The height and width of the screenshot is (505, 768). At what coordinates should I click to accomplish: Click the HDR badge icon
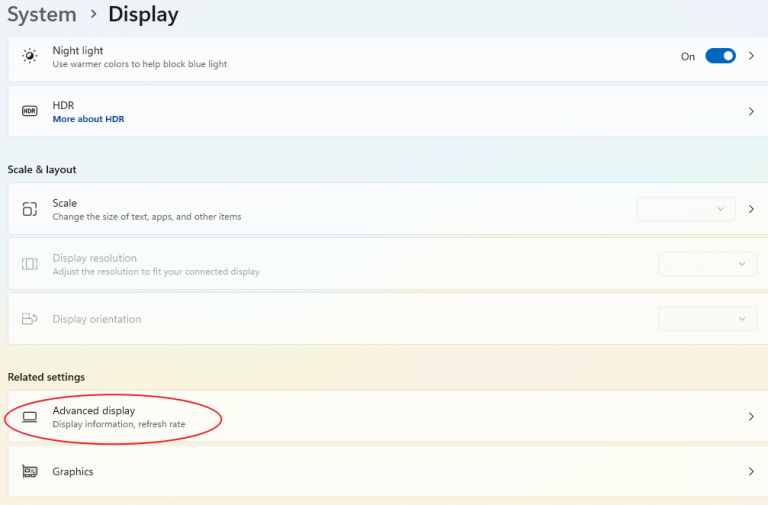(x=30, y=112)
